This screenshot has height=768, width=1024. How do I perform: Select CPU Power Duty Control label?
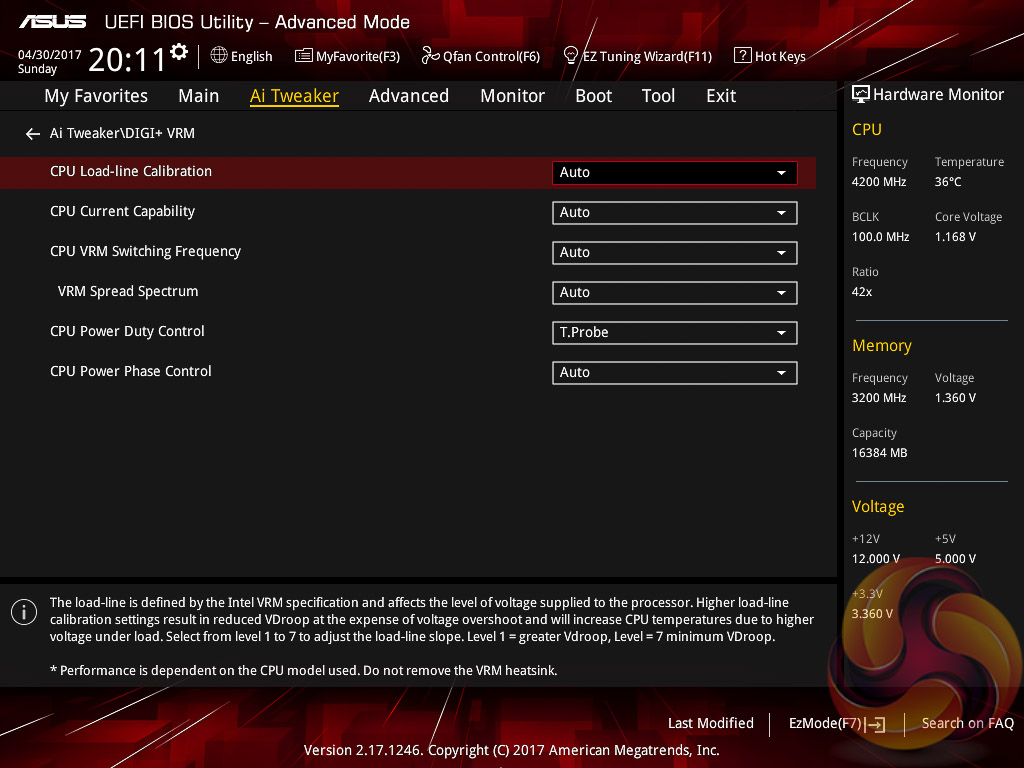tap(127, 331)
